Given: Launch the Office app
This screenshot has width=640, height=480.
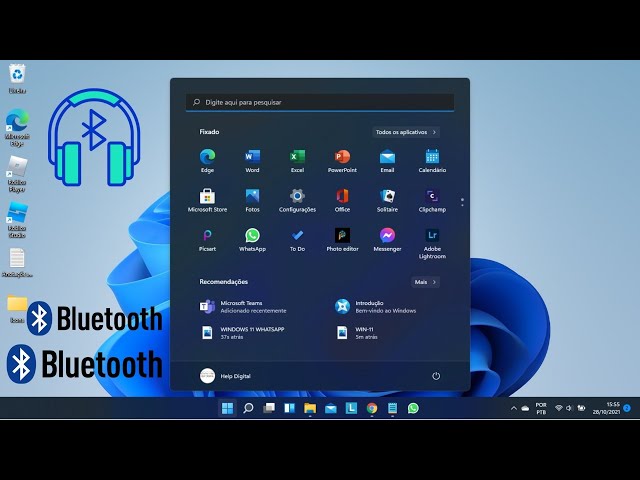Looking at the screenshot, I should tap(342, 200).
